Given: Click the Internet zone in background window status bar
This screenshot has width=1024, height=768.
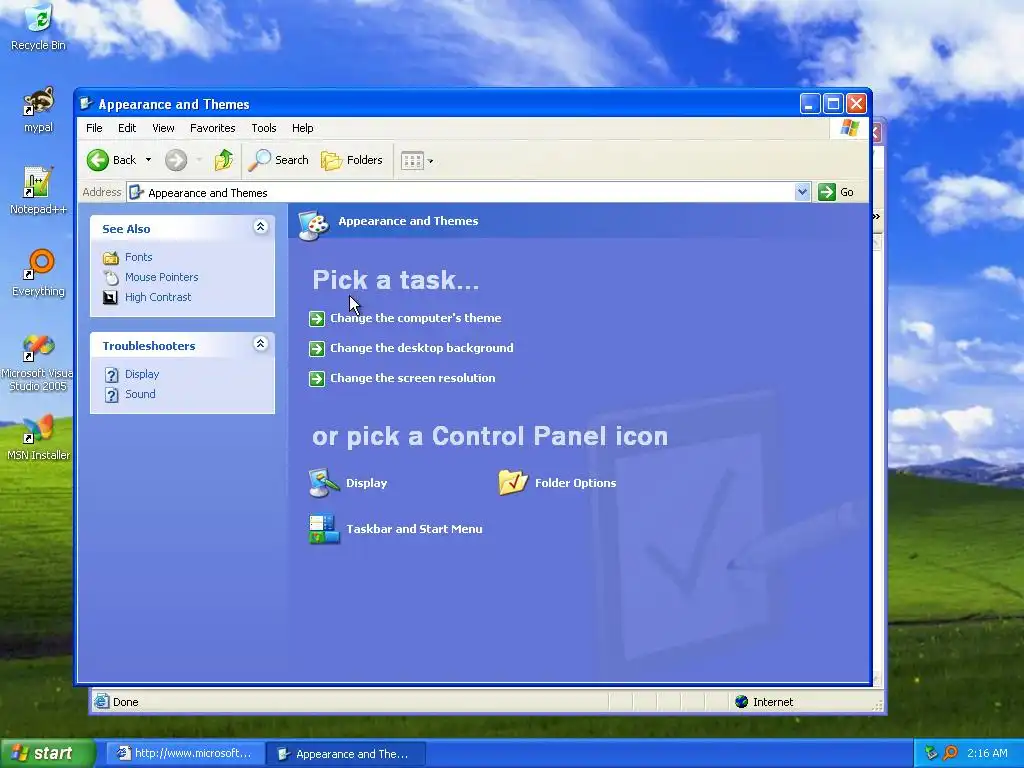Looking at the screenshot, I should (764, 702).
